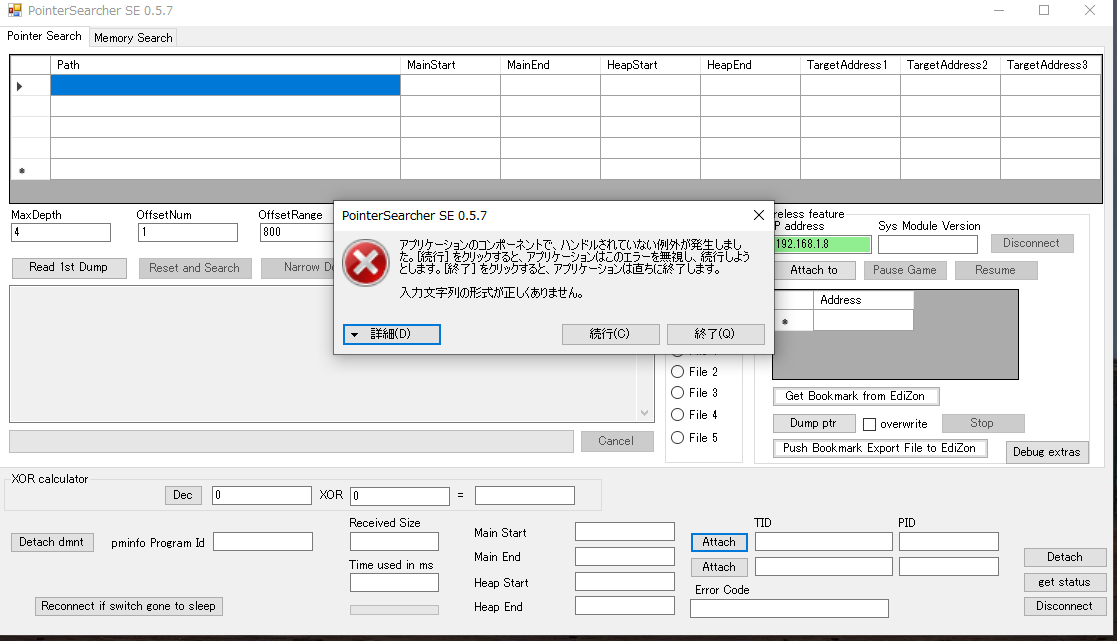Screen dimensions: 1117x641
Task: Click the green IP address field
Action: click(822, 244)
